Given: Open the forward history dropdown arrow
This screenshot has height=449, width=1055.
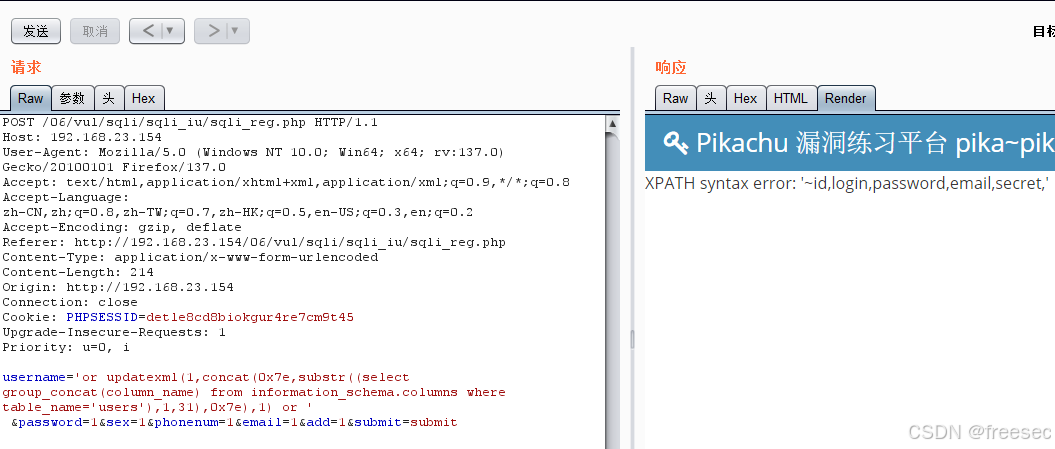Looking at the screenshot, I should [236, 31].
